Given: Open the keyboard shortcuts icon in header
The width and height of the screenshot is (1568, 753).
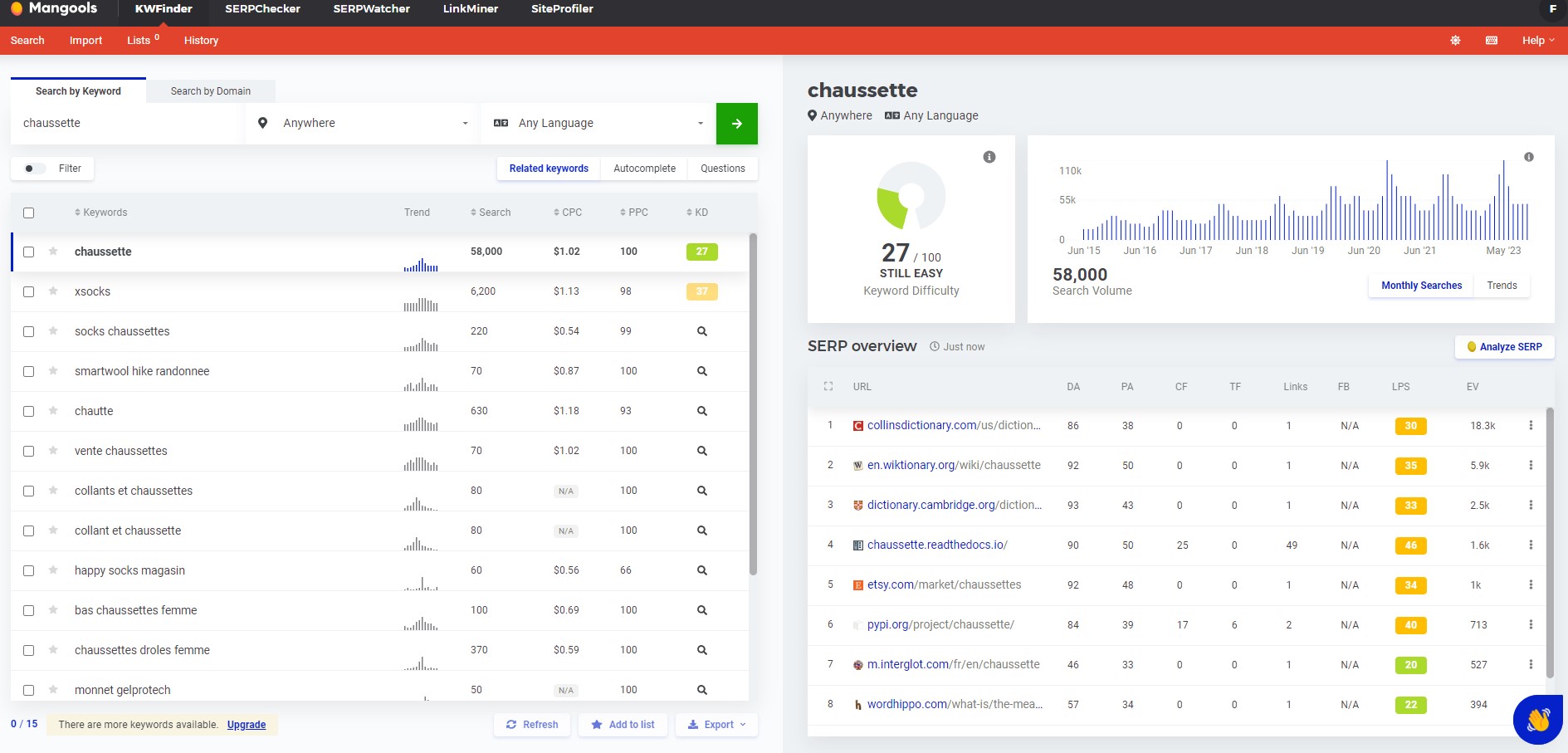Looking at the screenshot, I should pyautogui.click(x=1491, y=40).
